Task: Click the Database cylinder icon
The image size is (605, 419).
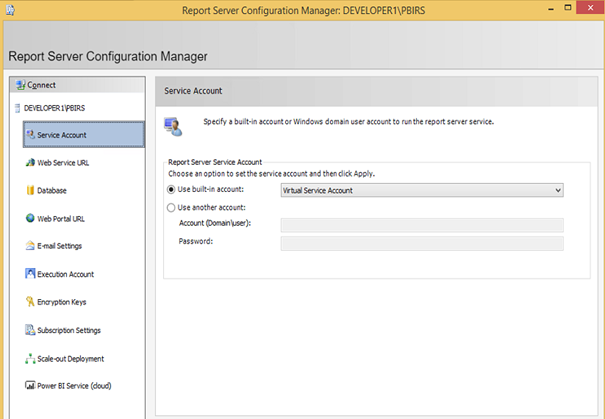Action: [30, 190]
